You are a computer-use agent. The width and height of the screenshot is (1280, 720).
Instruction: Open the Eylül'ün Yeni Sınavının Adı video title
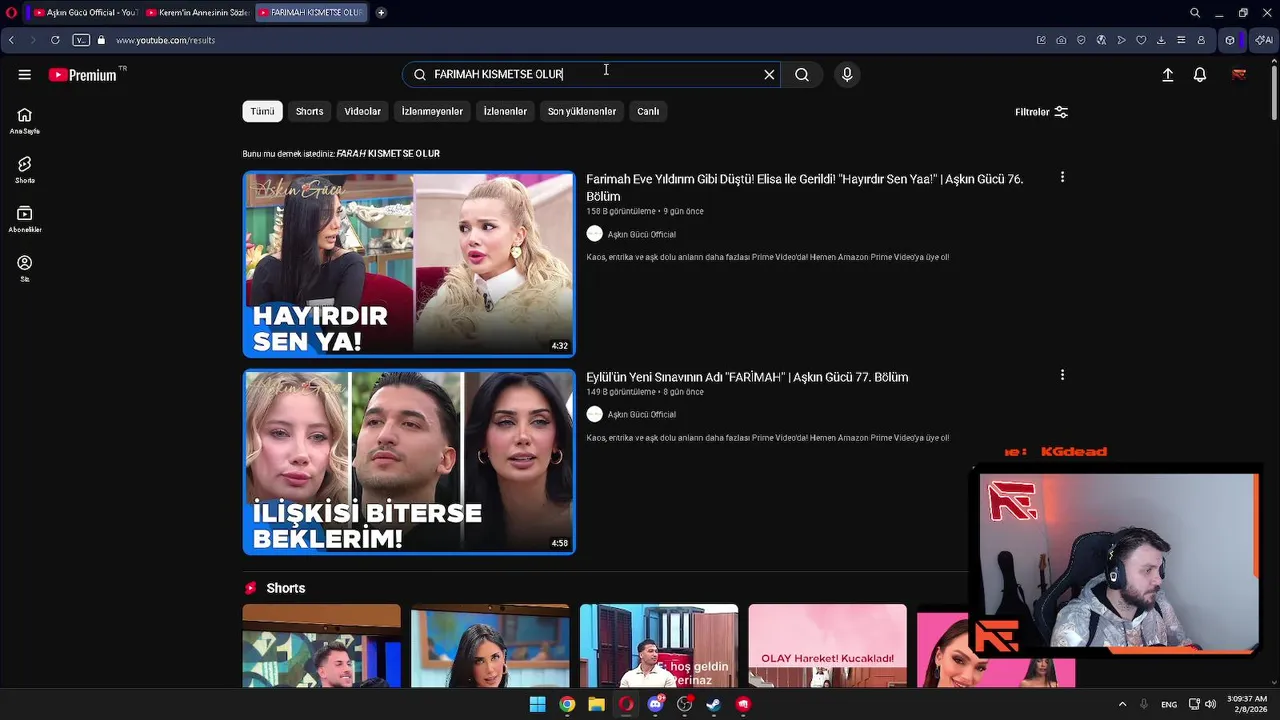click(x=747, y=377)
